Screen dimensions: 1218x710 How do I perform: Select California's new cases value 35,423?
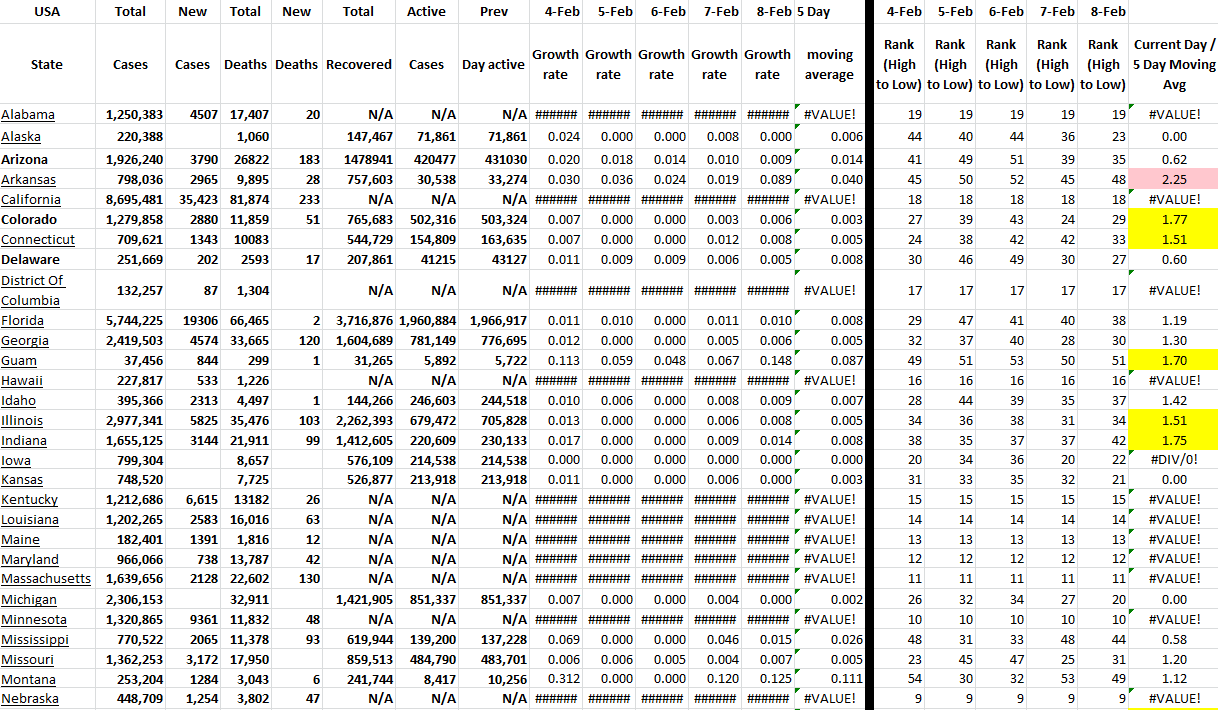point(192,199)
